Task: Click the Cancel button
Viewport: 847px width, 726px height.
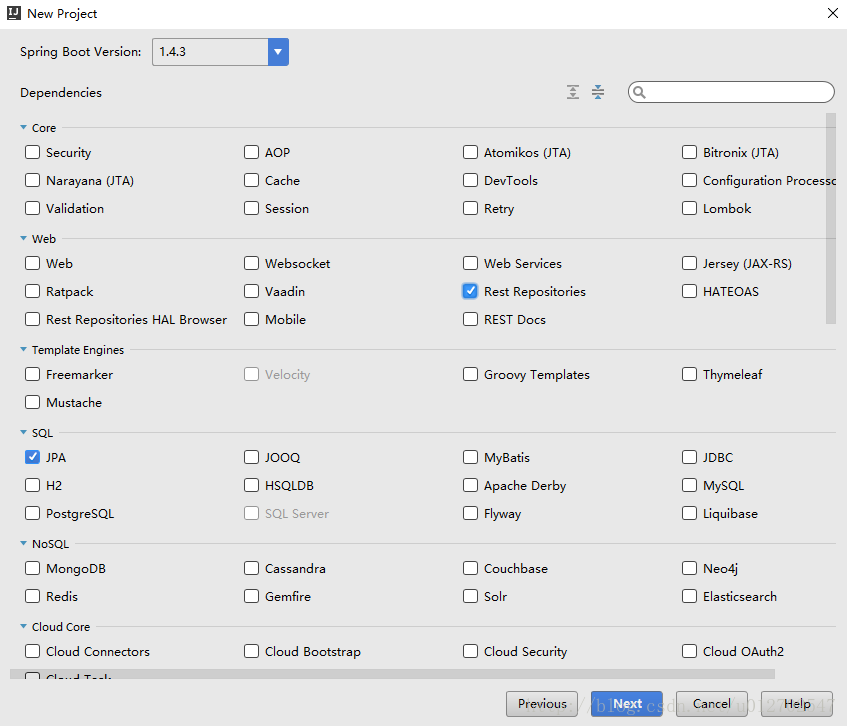Action: click(711, 704)
